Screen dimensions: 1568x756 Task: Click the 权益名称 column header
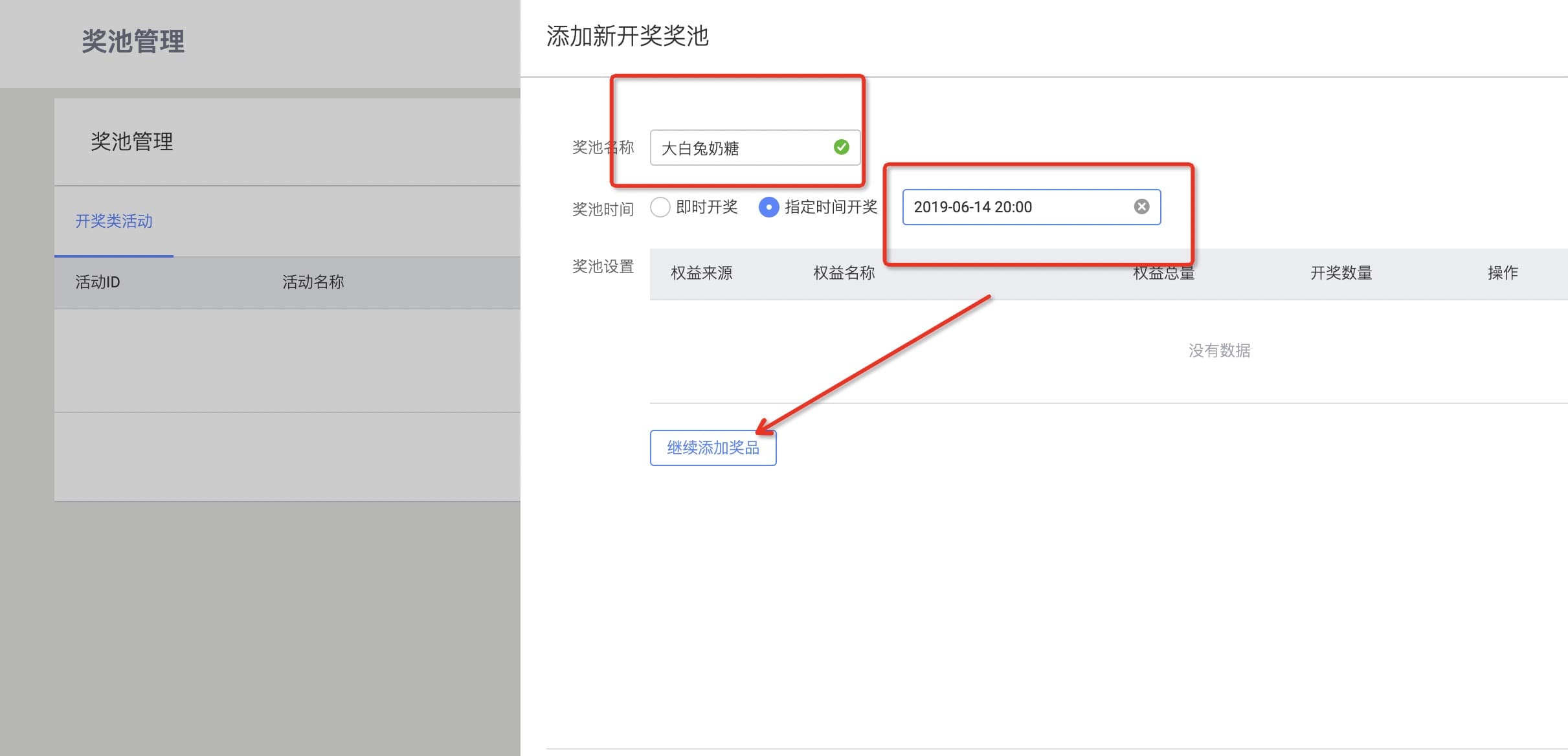pos(844,273)
